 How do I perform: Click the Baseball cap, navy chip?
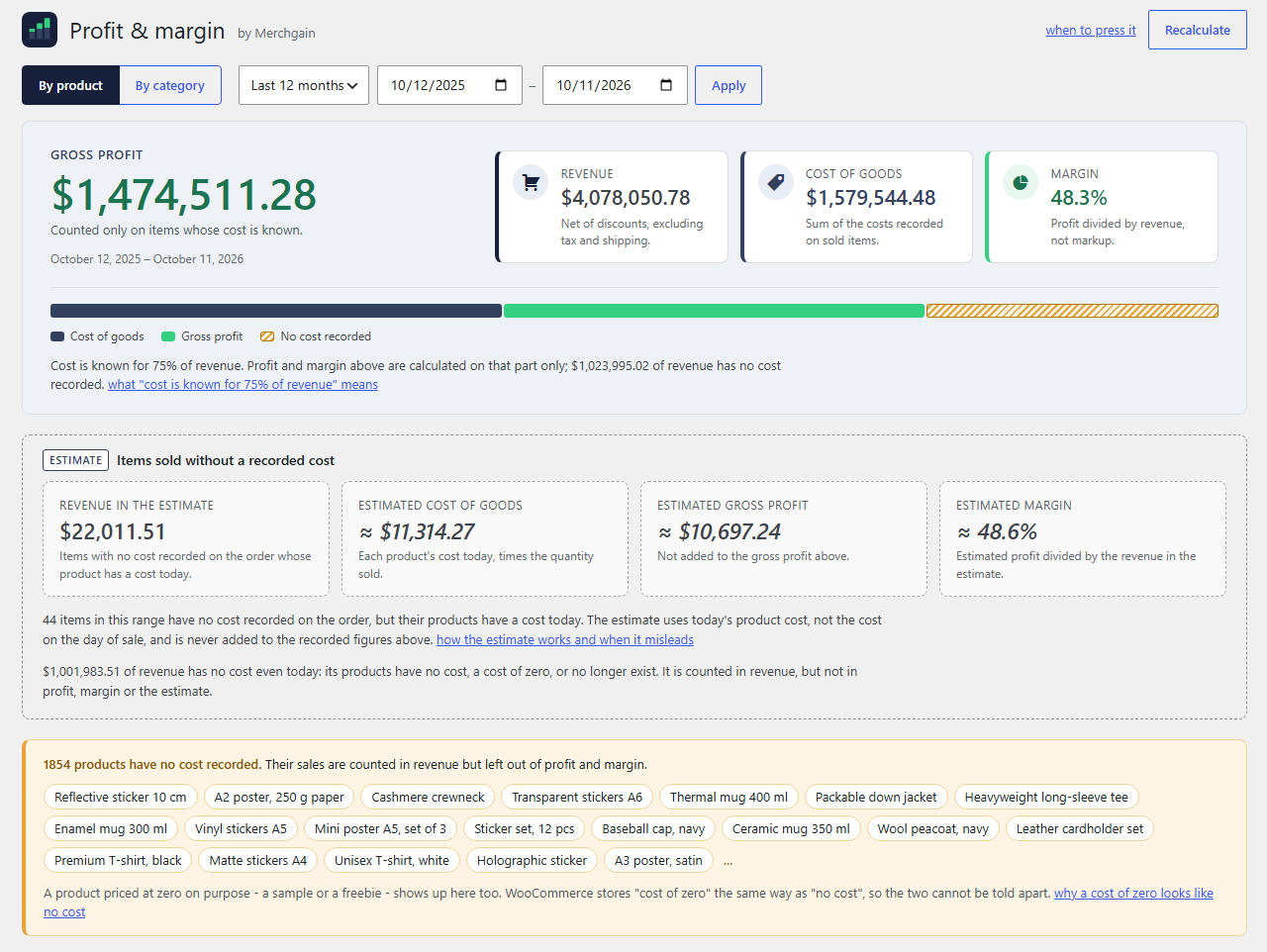pyautogui.click(x=653, y=829)
